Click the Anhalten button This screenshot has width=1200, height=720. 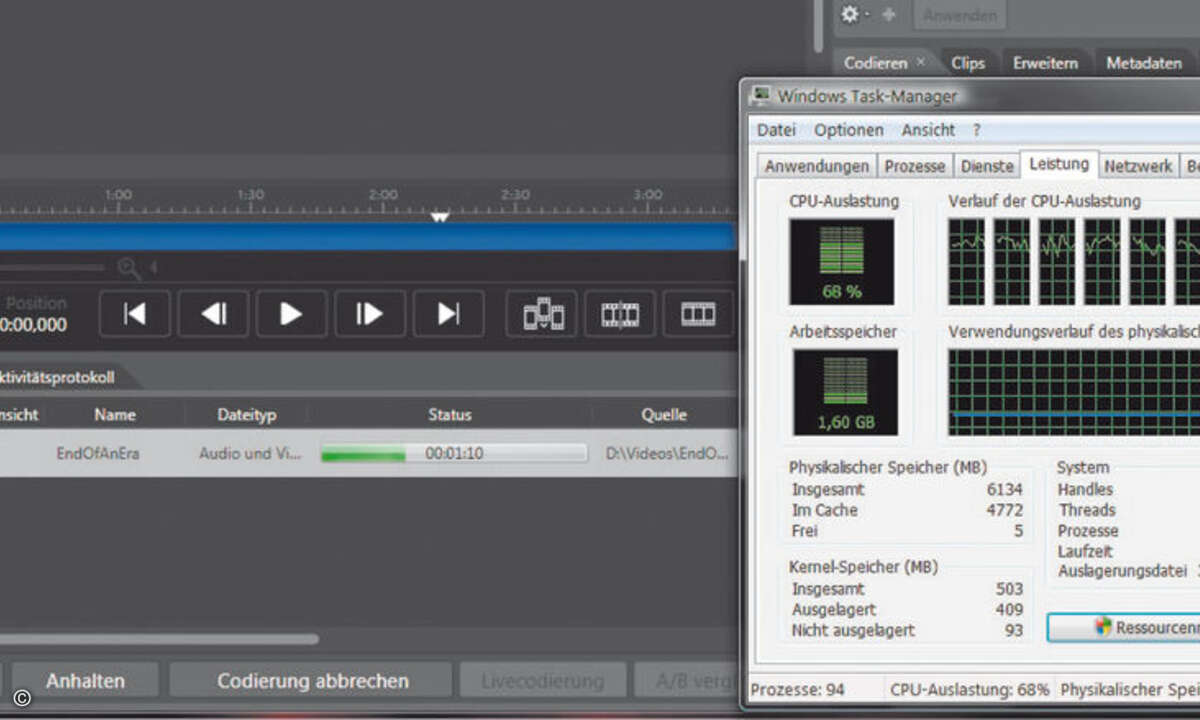(x=85, y=679)
